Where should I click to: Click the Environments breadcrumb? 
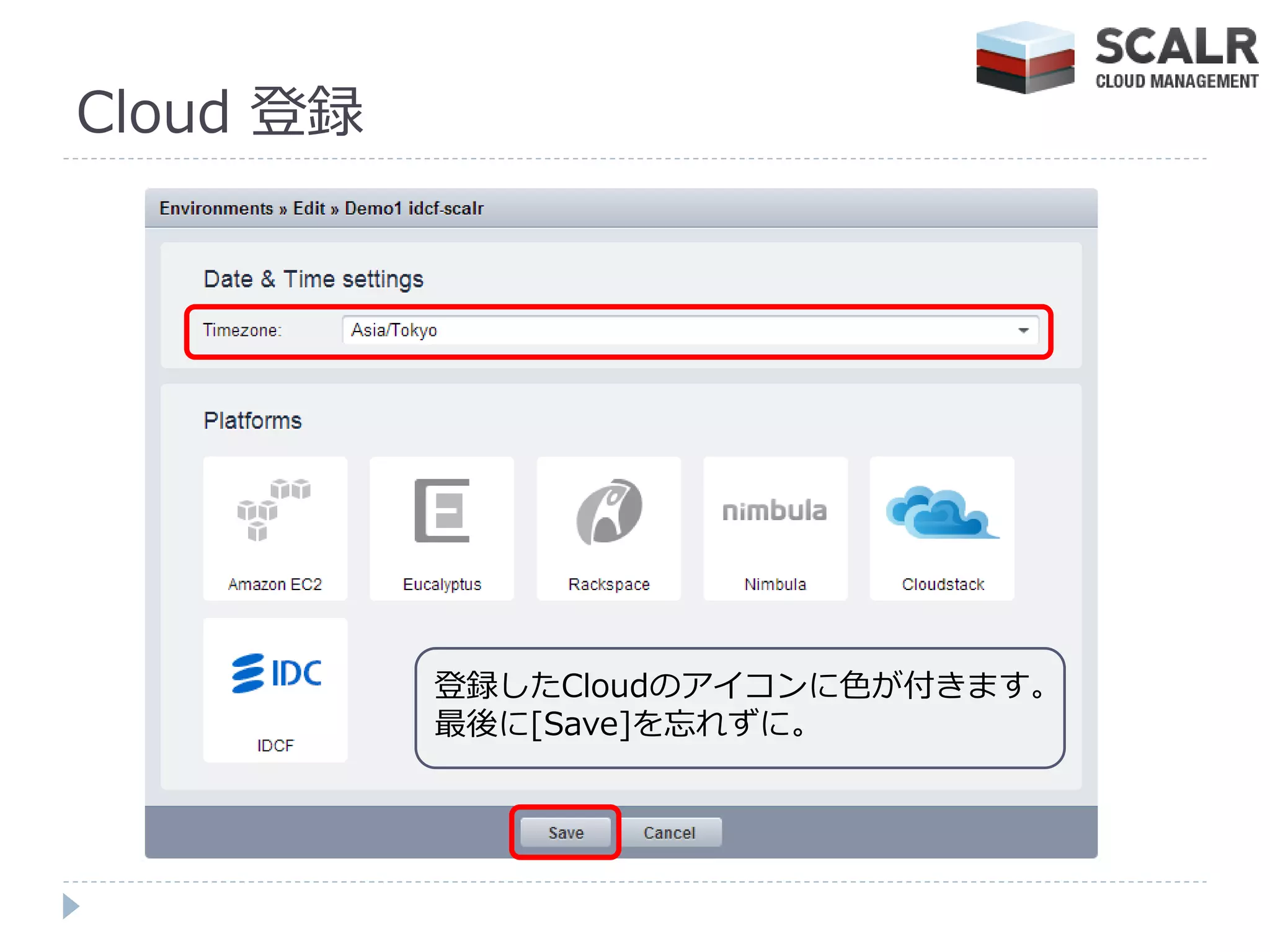pos(216,208)
